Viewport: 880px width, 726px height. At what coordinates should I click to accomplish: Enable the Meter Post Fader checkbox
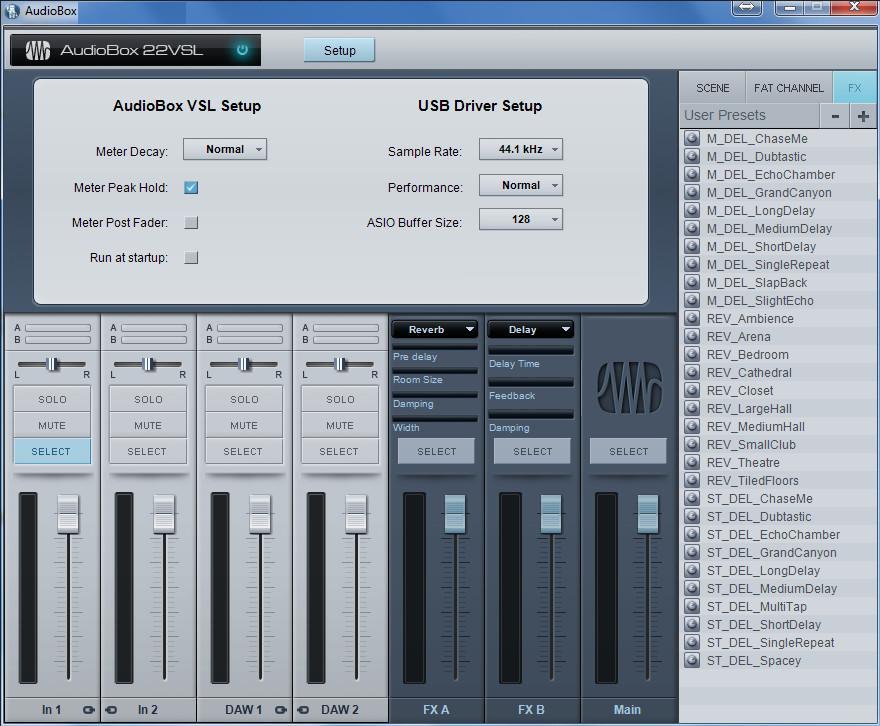(191, 222)
